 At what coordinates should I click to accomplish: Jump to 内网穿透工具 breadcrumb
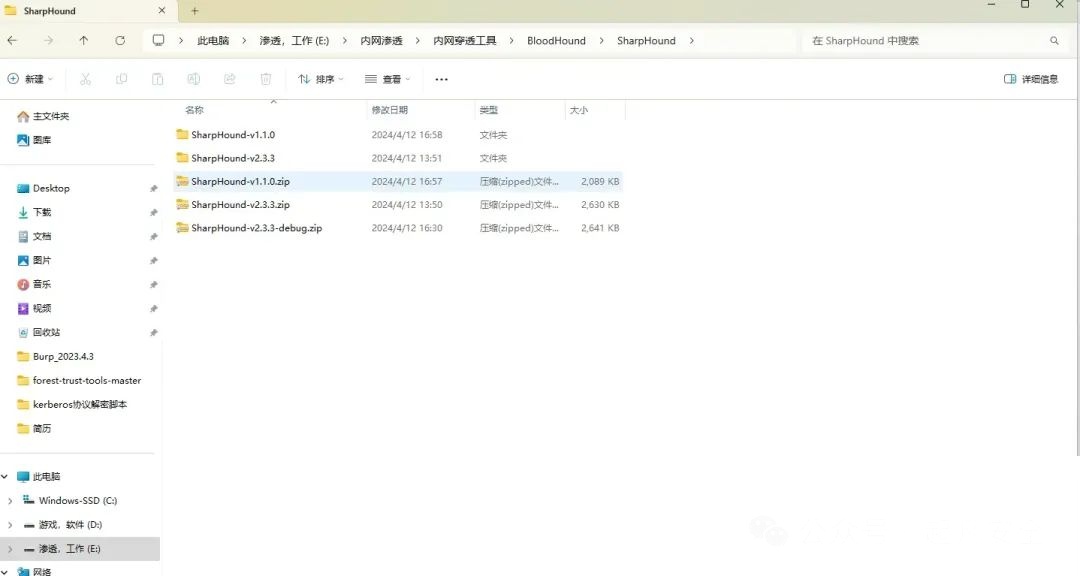click(465, 41)
